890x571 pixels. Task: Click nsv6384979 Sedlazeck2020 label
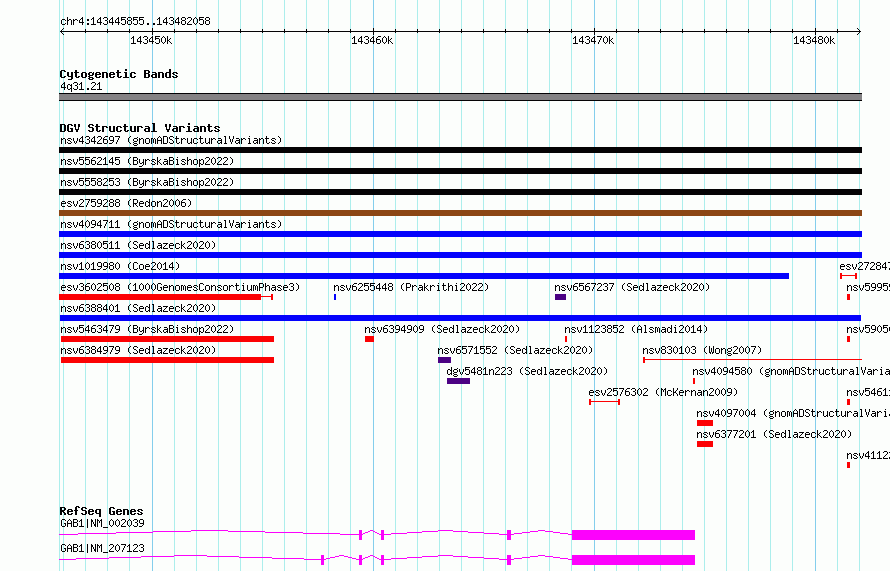click(138, 350)
